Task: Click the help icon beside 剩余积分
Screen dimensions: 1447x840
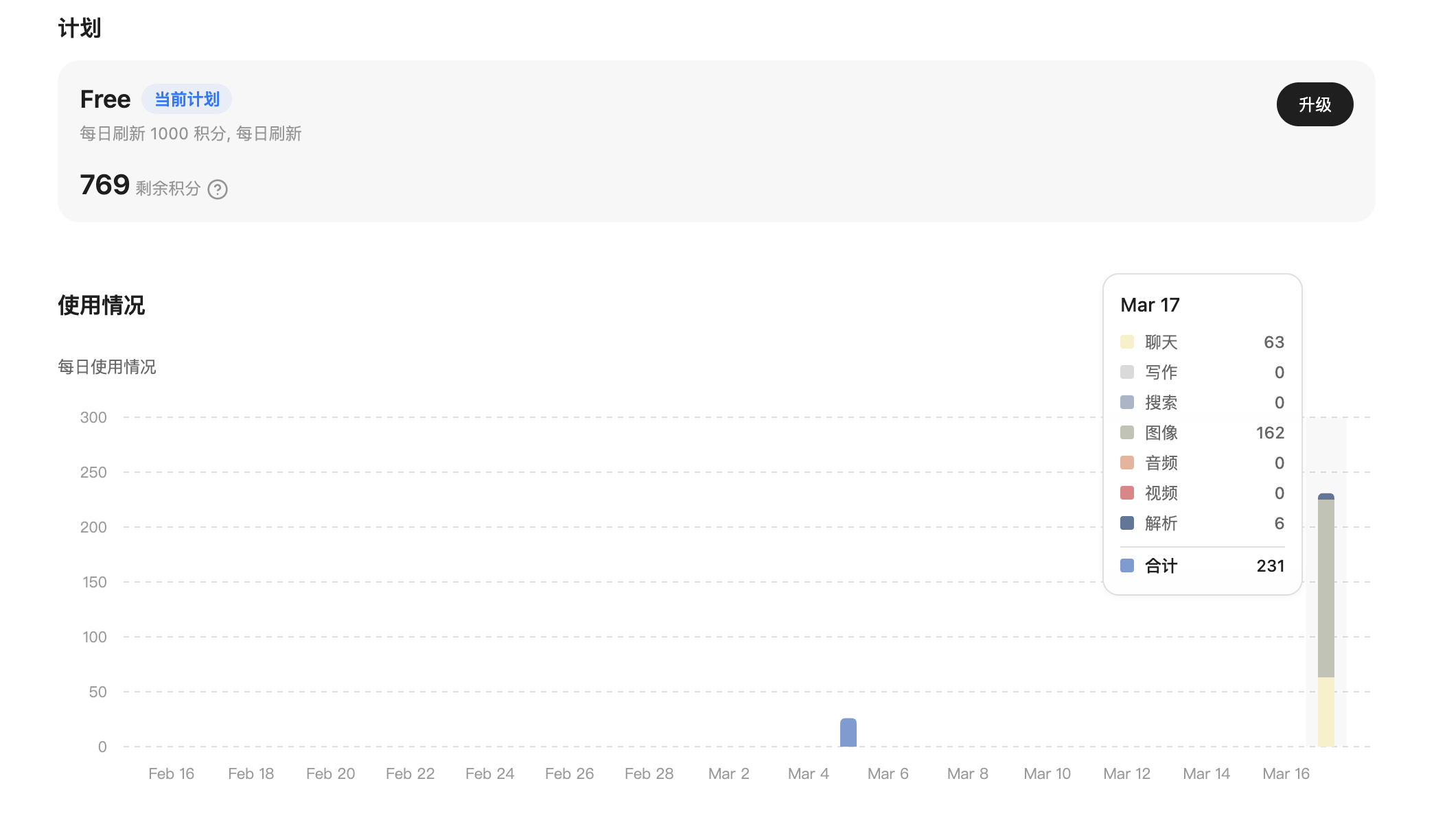Action: click(218, 189)
